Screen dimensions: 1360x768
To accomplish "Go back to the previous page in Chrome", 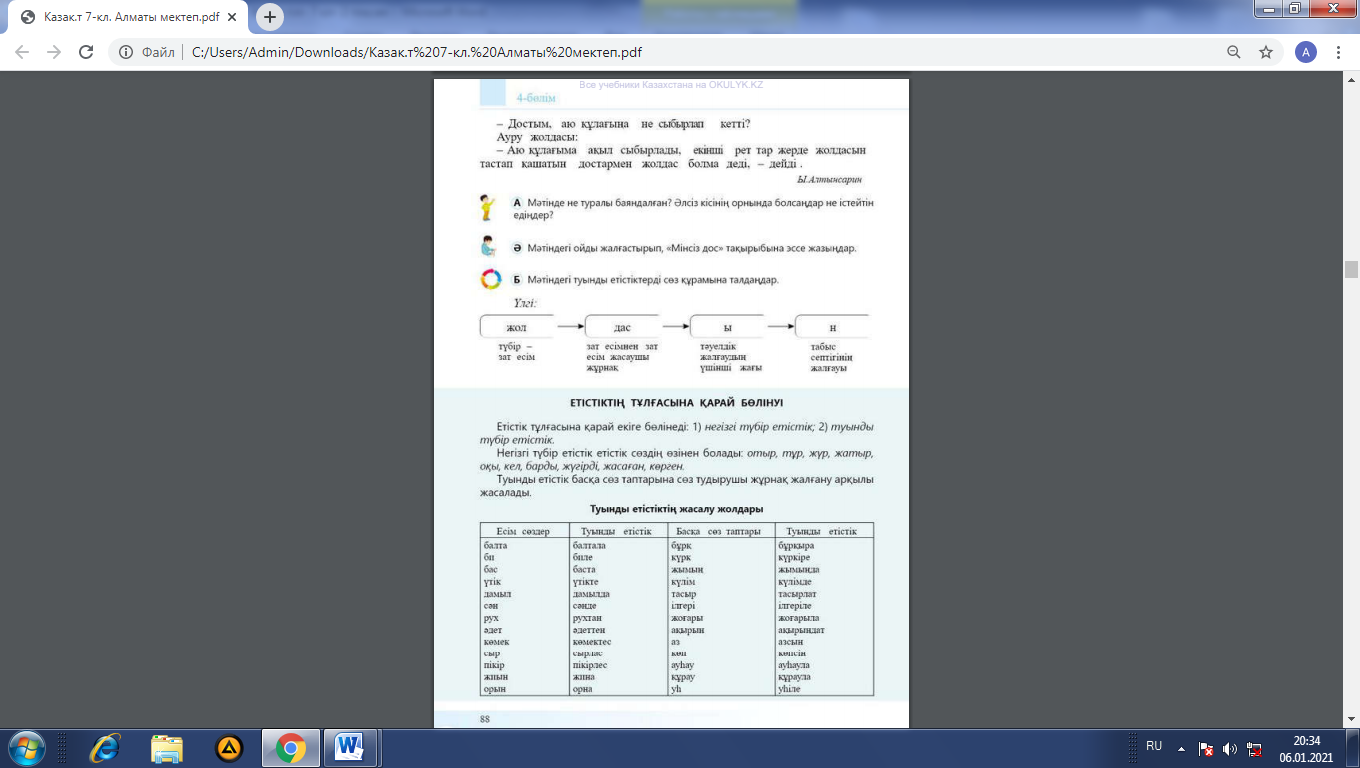I will coord(22,52).
